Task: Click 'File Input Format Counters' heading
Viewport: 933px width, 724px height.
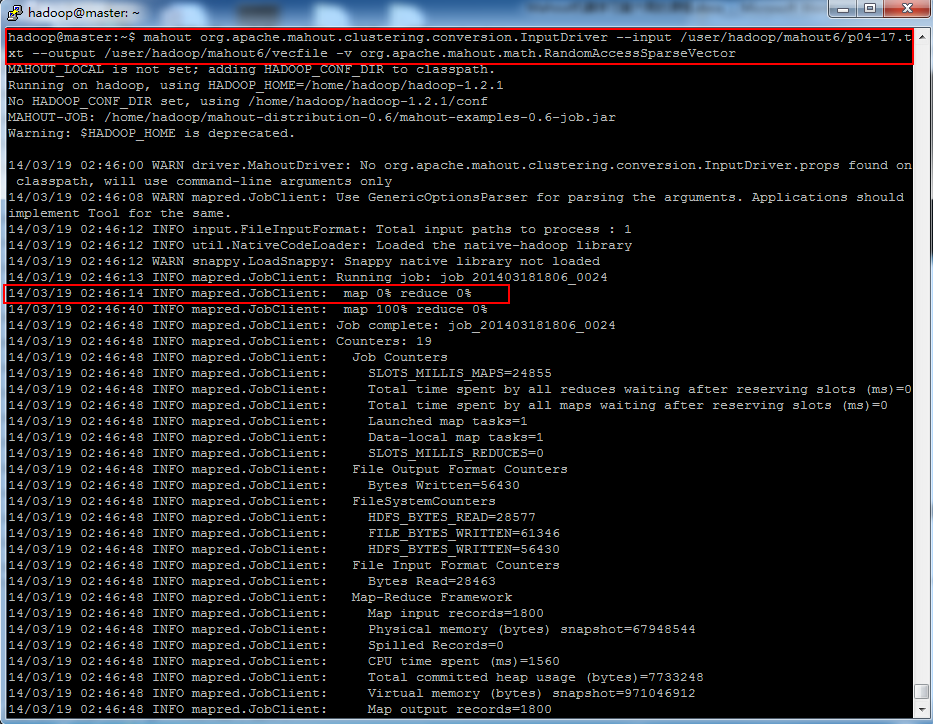Action: click(x=456, y=566)
